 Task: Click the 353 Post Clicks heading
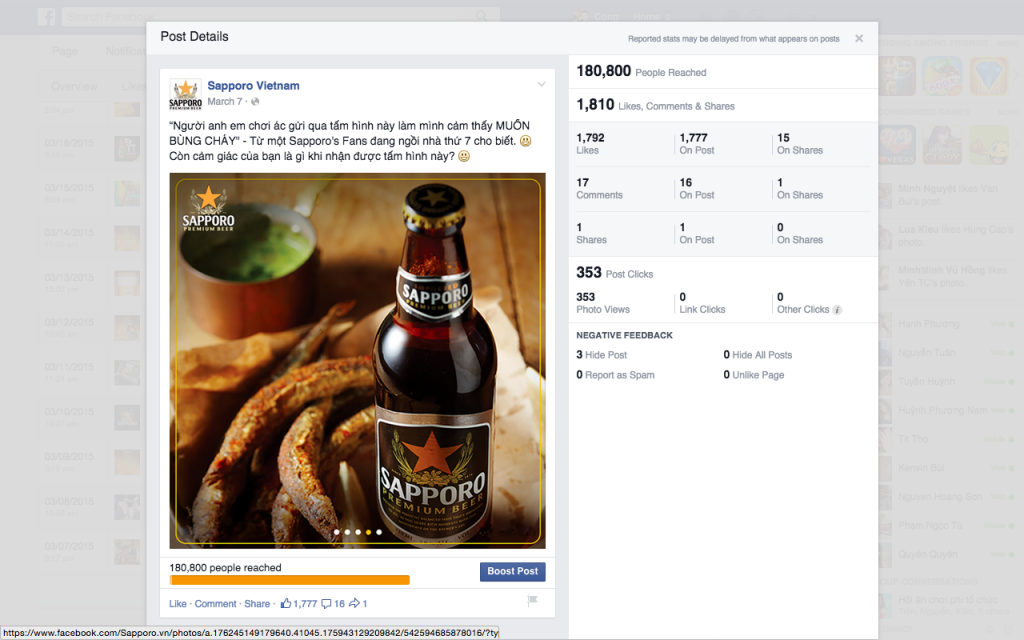coord(615,273)
